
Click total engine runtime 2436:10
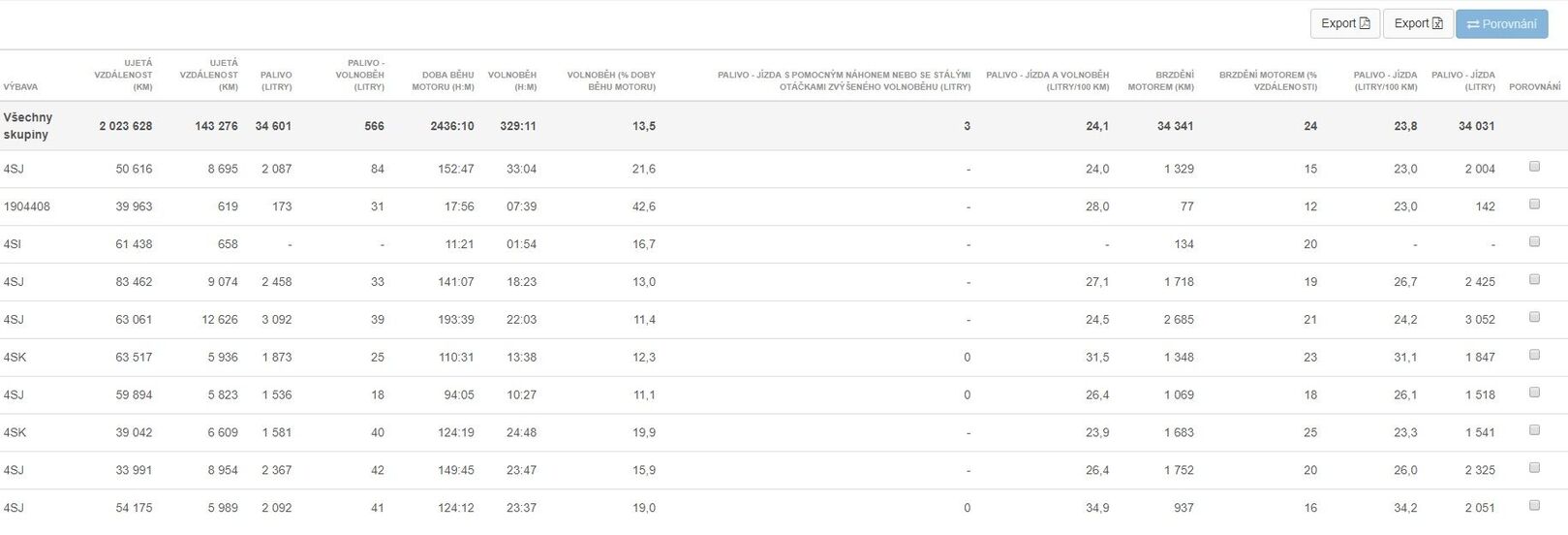click(452, 126)
